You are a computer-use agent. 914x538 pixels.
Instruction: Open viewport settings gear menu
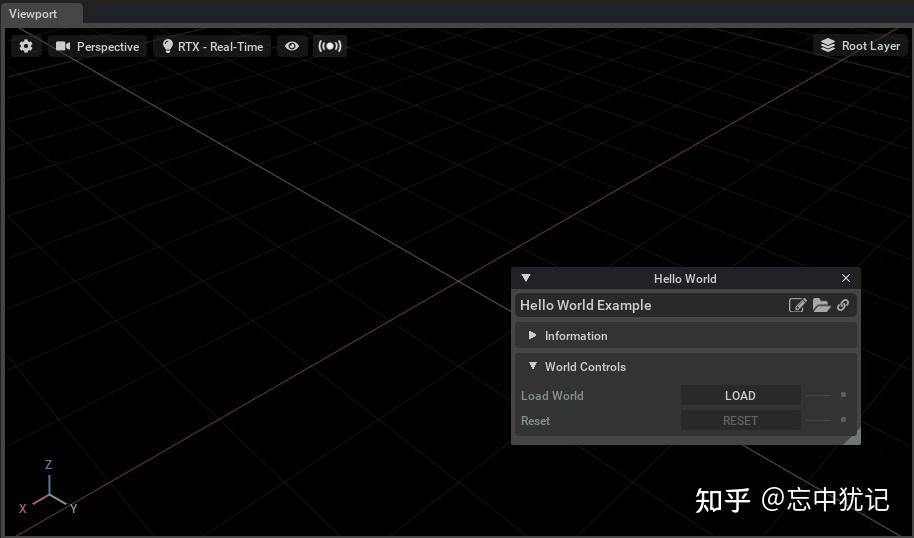[26, 46]
